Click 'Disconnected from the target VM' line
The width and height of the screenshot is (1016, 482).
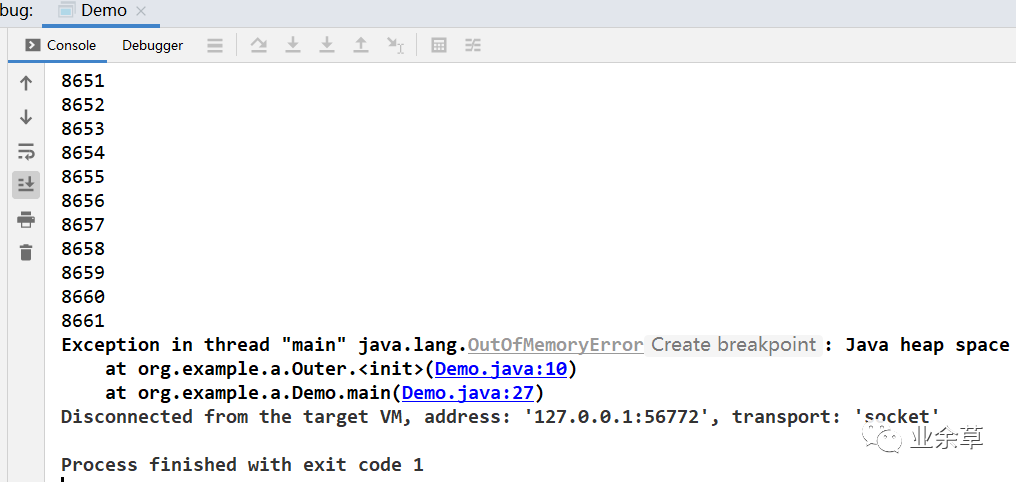click(500, 417)
